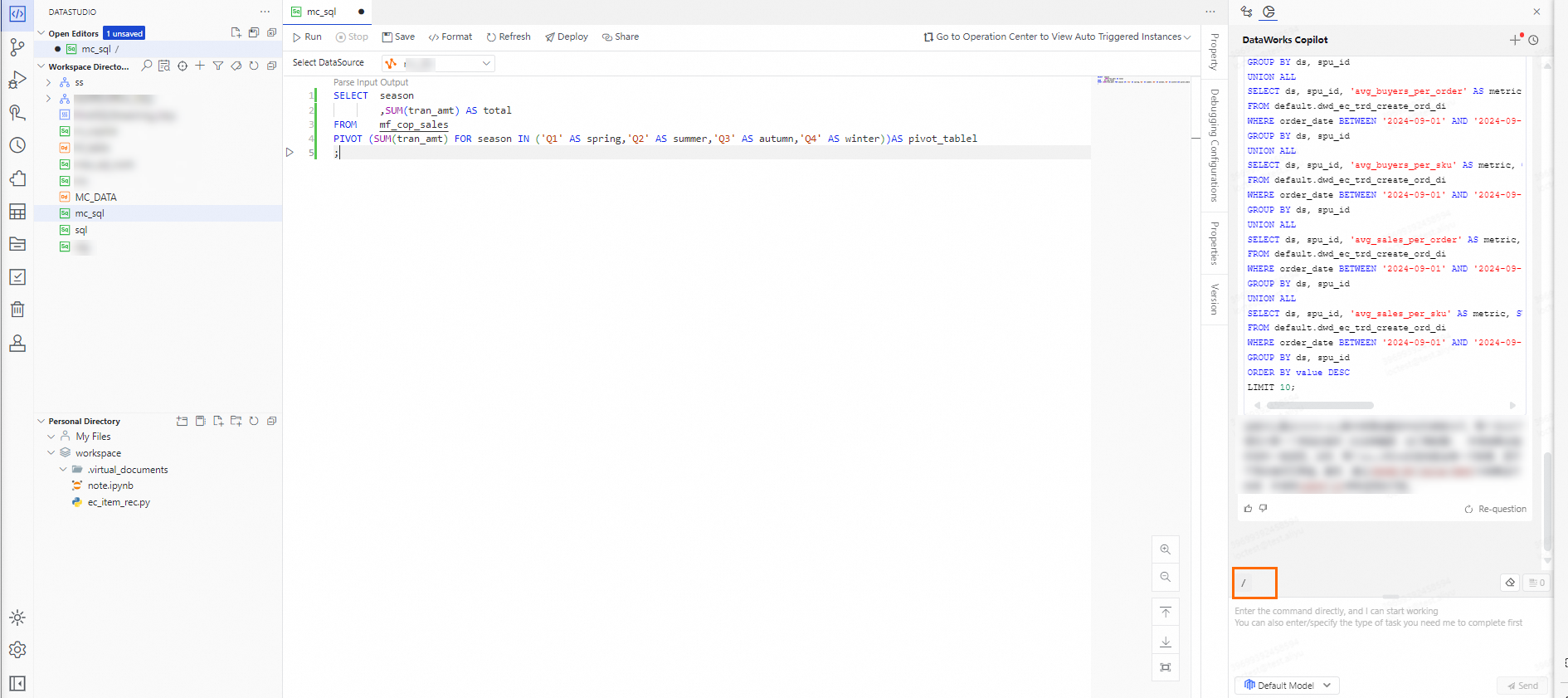
Task: Clear Copilot input with eraser icon
Action: [x=1510, y=583]
